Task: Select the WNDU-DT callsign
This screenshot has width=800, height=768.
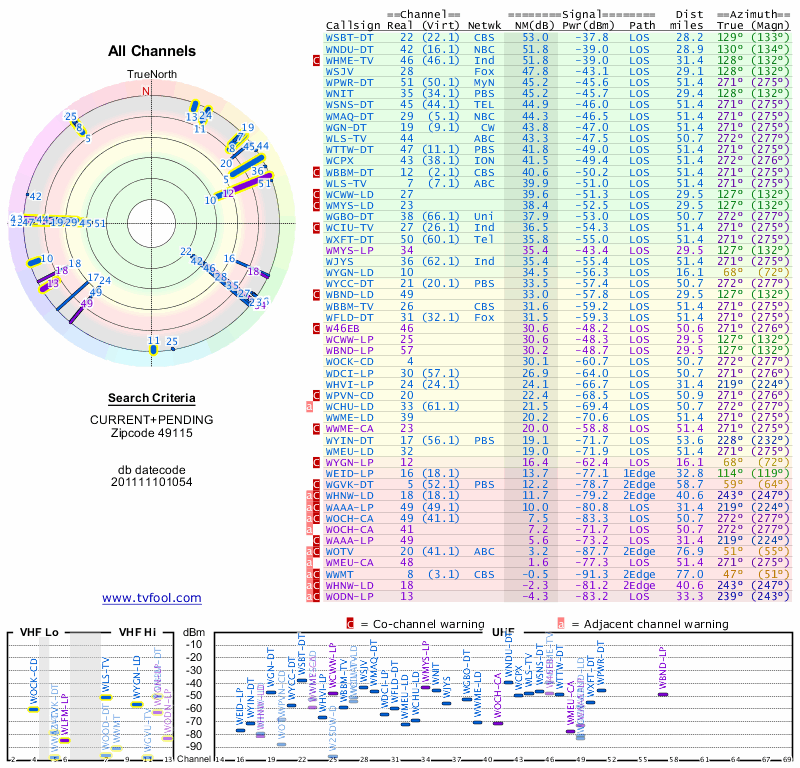Action: pos(349,49)
